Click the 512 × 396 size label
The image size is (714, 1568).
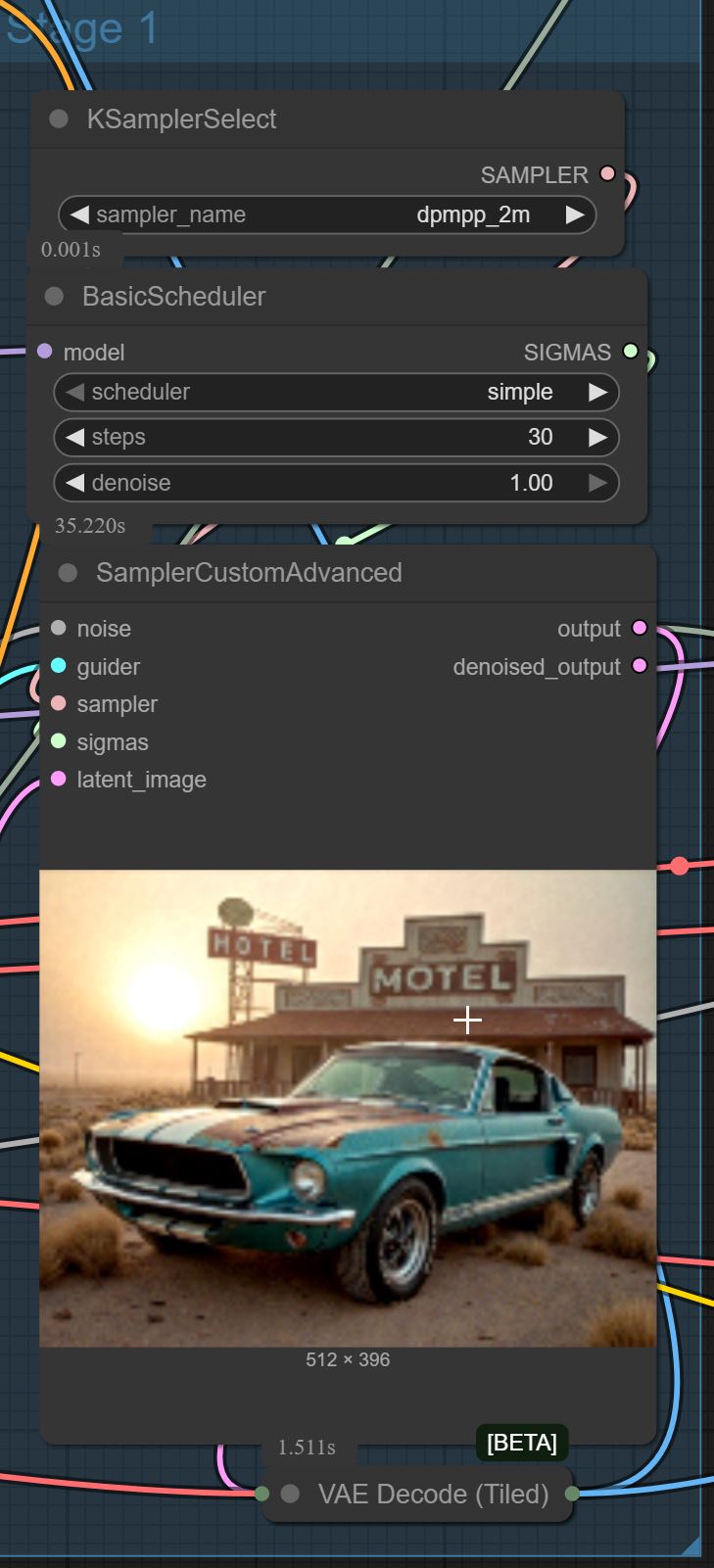[x=348, y=1359]
